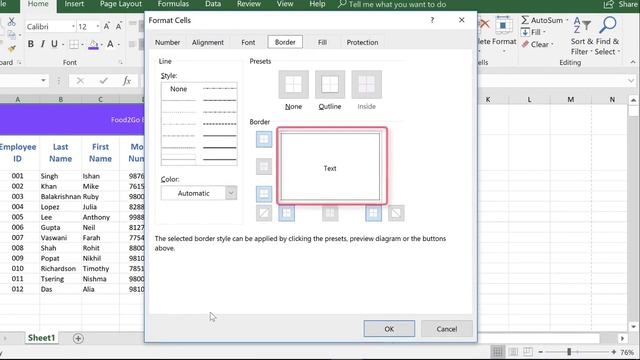This screenshot has width=640, height=360.
Task: Open Find & Select menu
Action: point(607,36)
